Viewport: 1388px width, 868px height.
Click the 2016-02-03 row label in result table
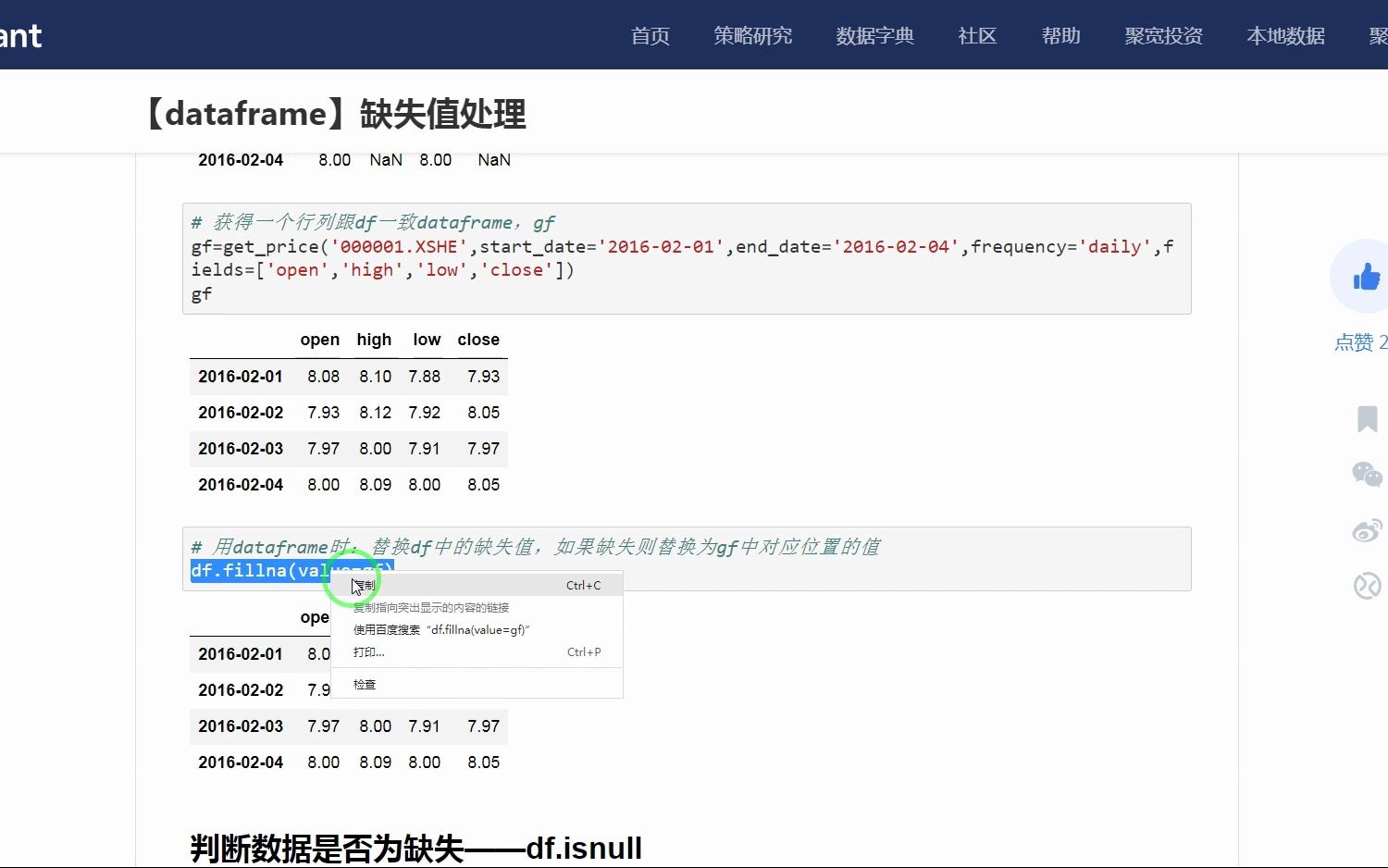[x=241, y=726]
